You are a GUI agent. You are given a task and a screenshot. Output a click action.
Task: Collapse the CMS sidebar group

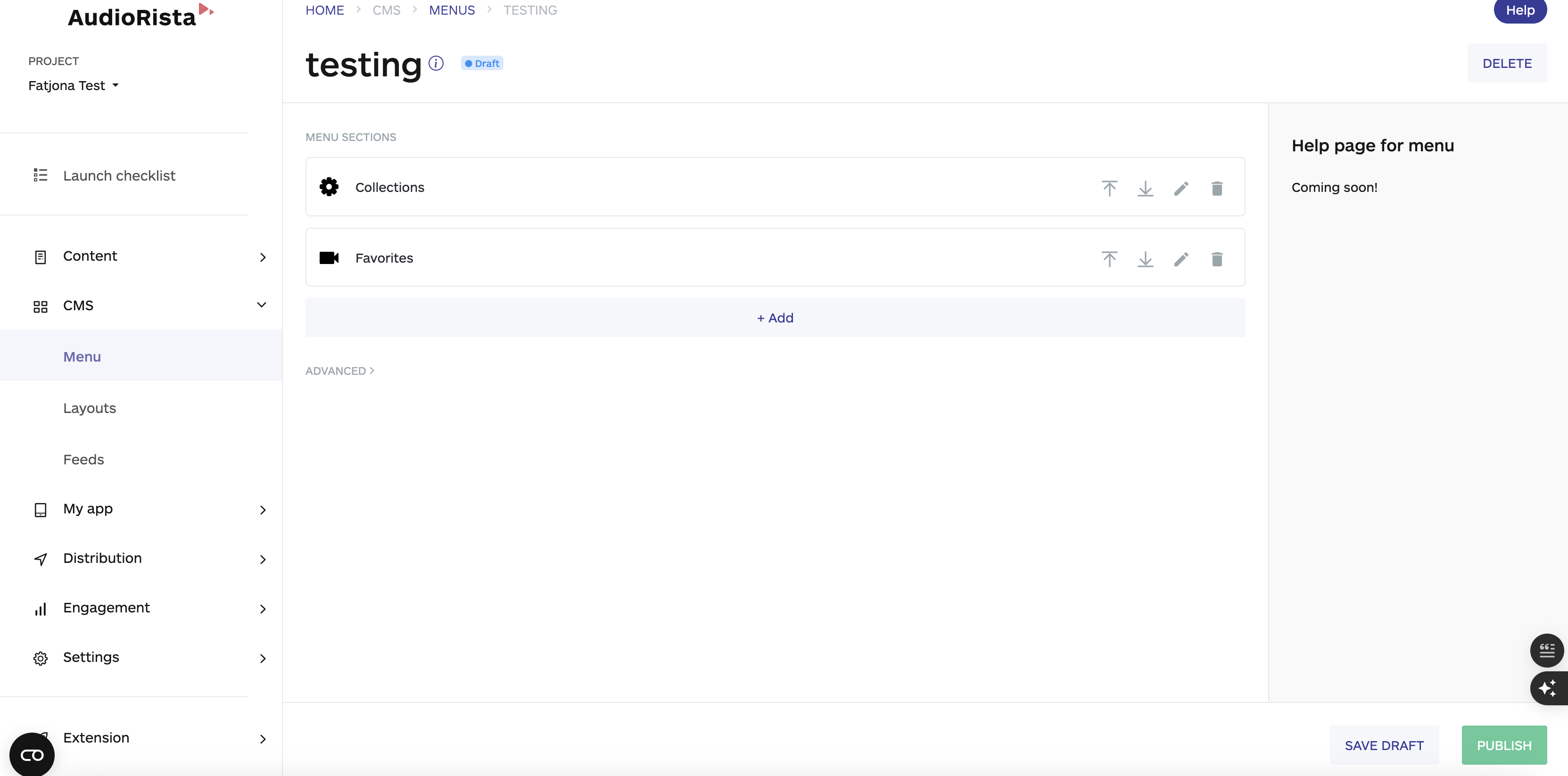(262, 305)
